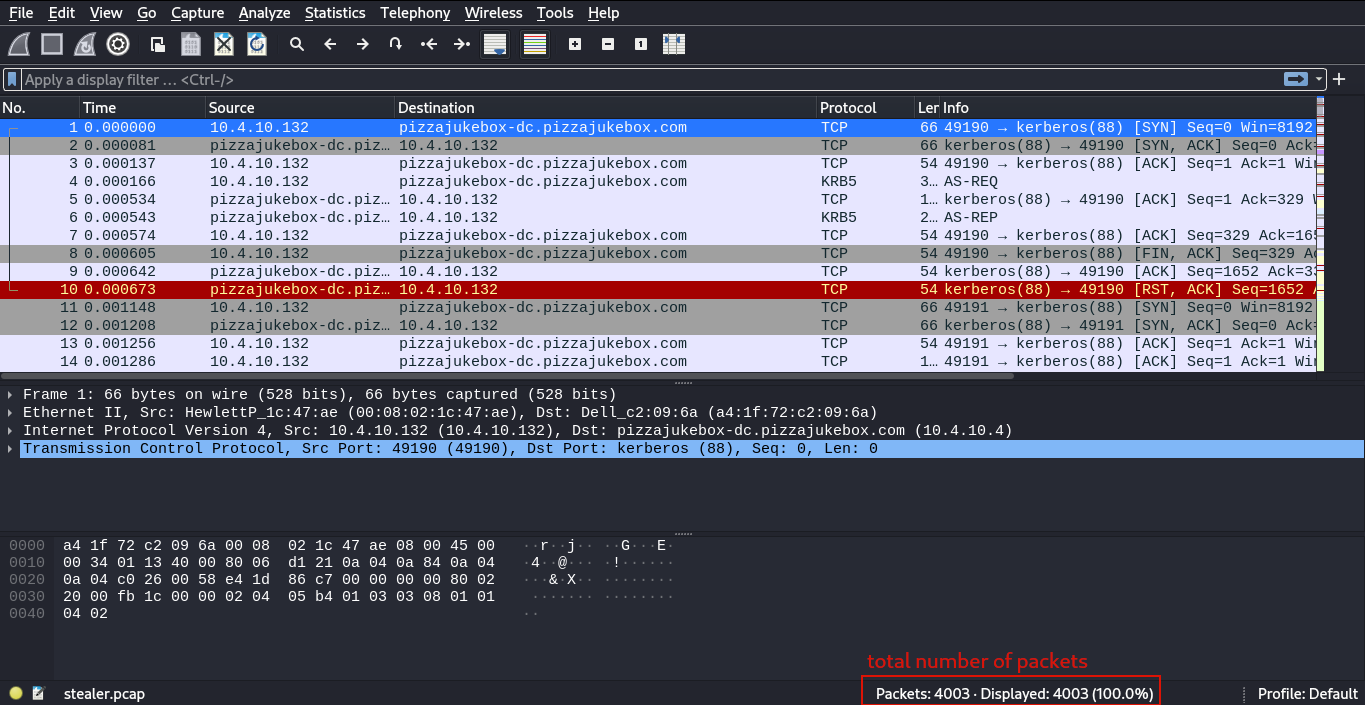The height and width of the screenshot is (705, 1365).
Task: Jump to the last packet icon
Action: pos(461,44)
